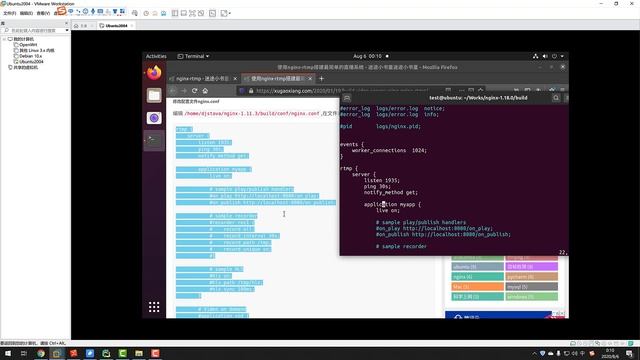Click Activities in Ubuntu top bar

(x=156, y=56)
